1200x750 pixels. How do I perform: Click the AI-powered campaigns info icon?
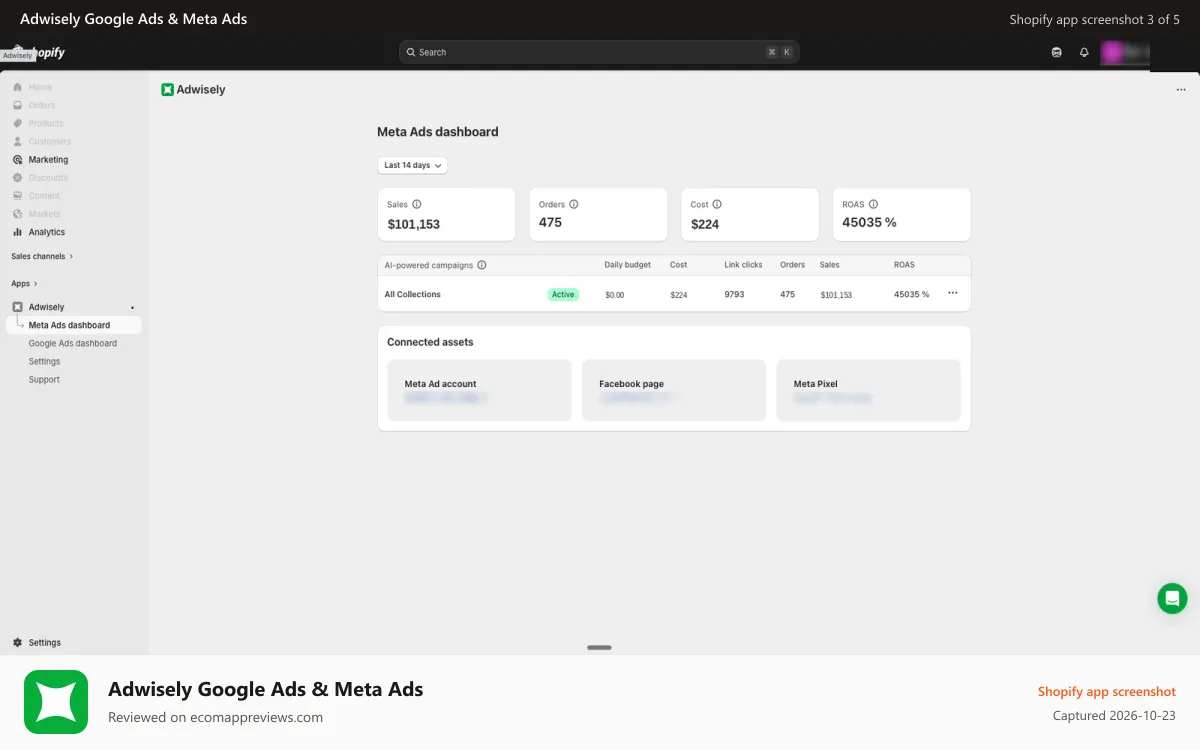pos(482,265)
